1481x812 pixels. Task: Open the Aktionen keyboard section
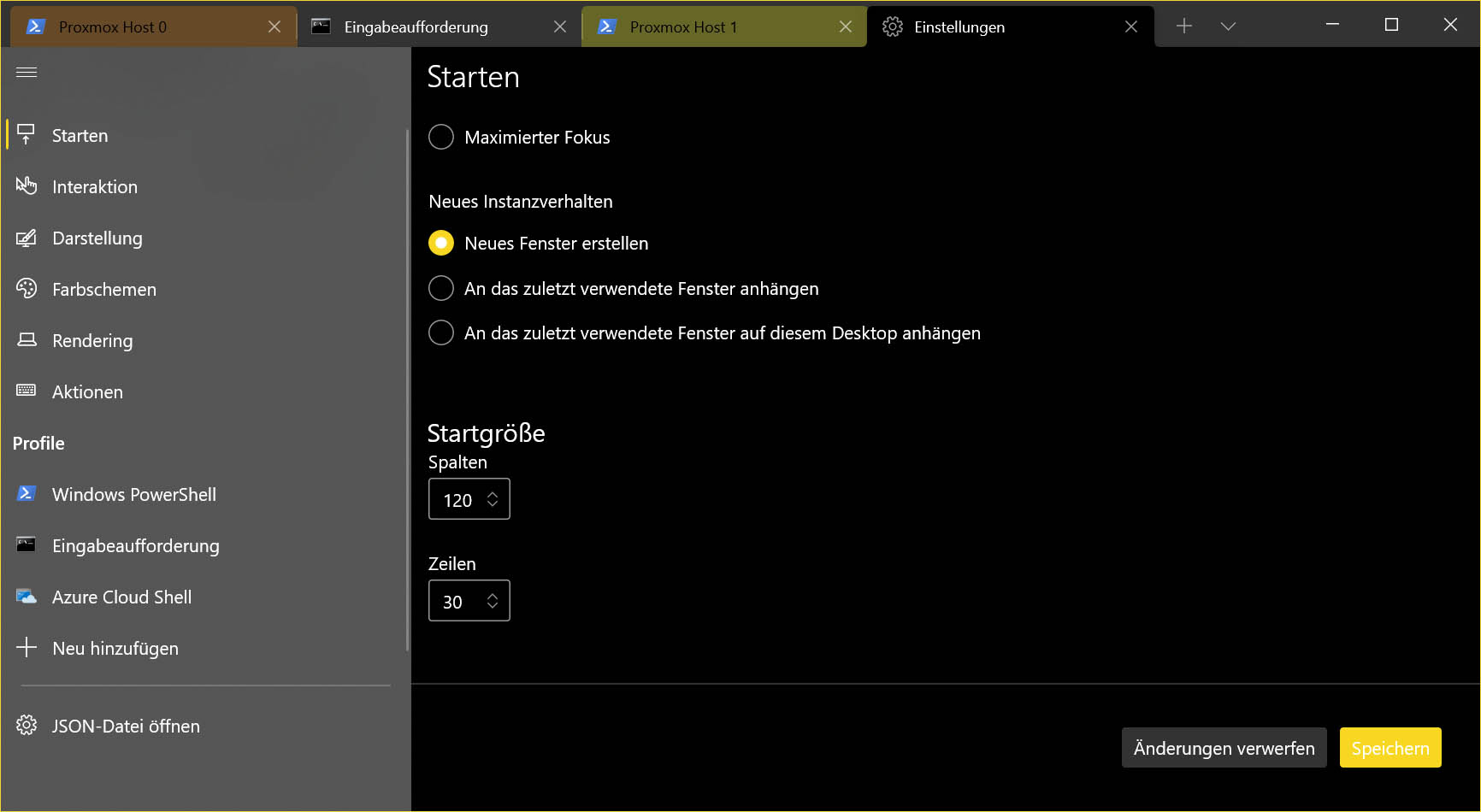88,391
